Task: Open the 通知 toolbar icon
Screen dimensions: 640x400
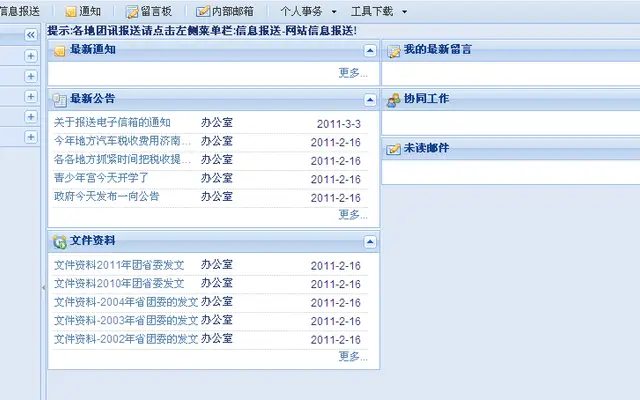Action: 71,11
